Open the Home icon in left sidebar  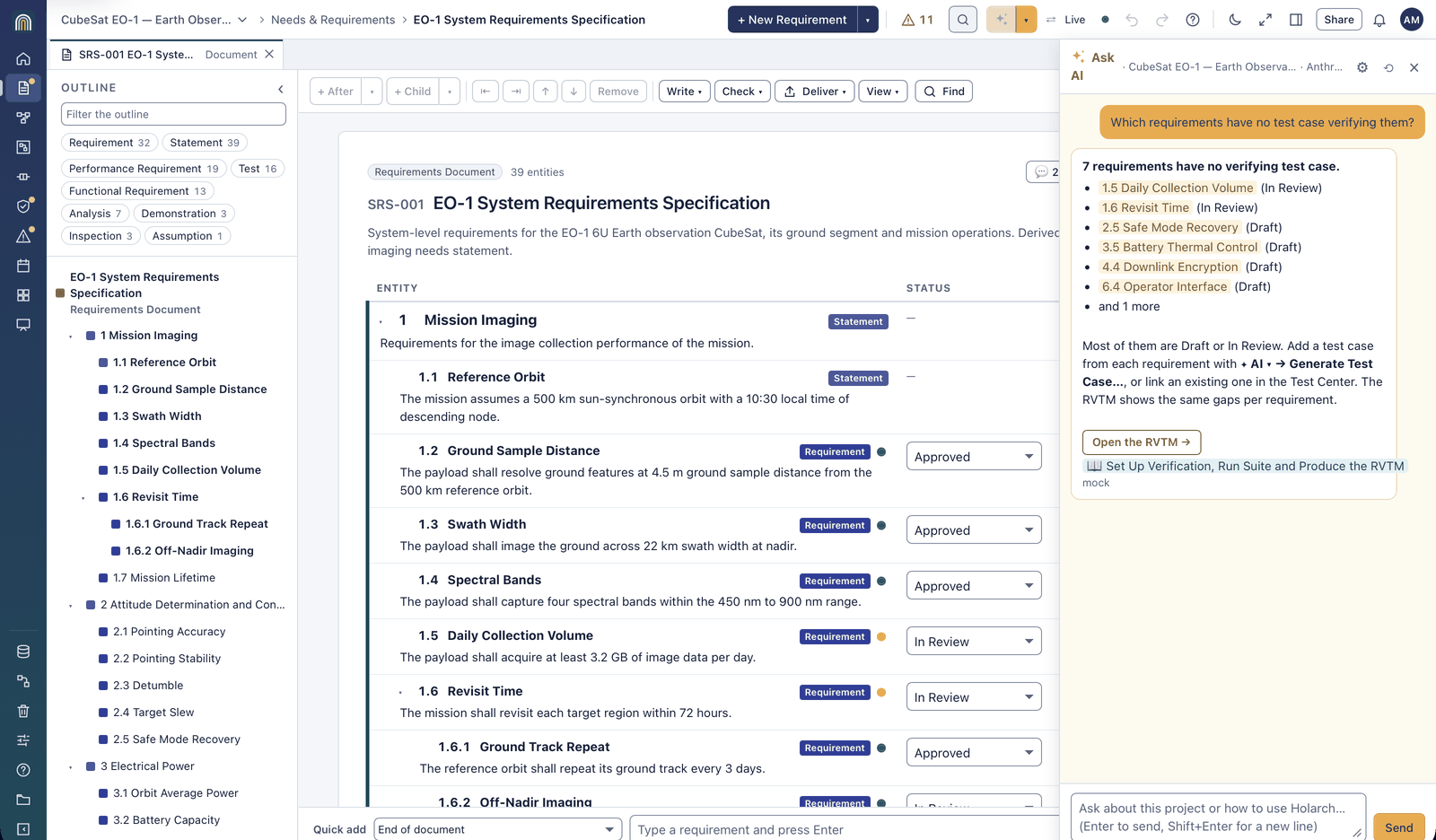coord(23,58)
